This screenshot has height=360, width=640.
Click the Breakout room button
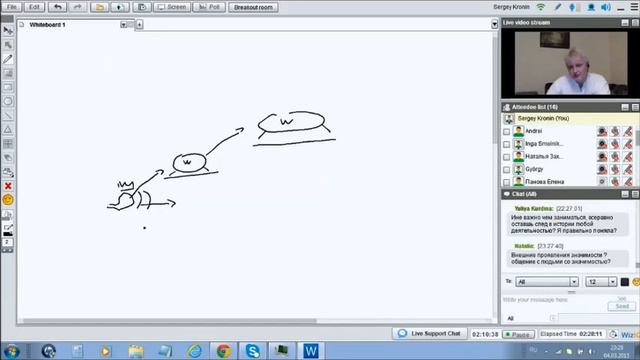pos(253,7)
